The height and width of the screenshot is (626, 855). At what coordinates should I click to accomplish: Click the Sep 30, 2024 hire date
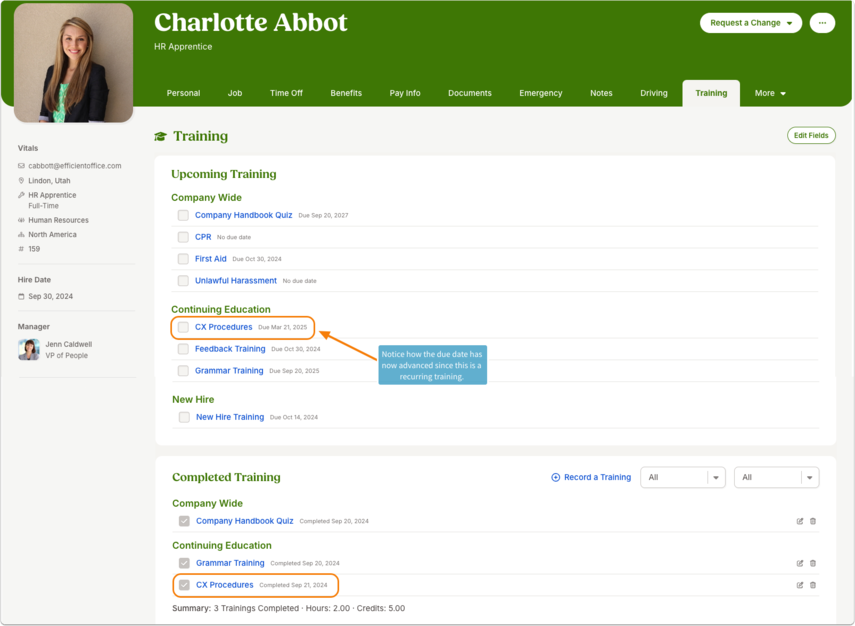pyautogui.click(x=50, y=297)
